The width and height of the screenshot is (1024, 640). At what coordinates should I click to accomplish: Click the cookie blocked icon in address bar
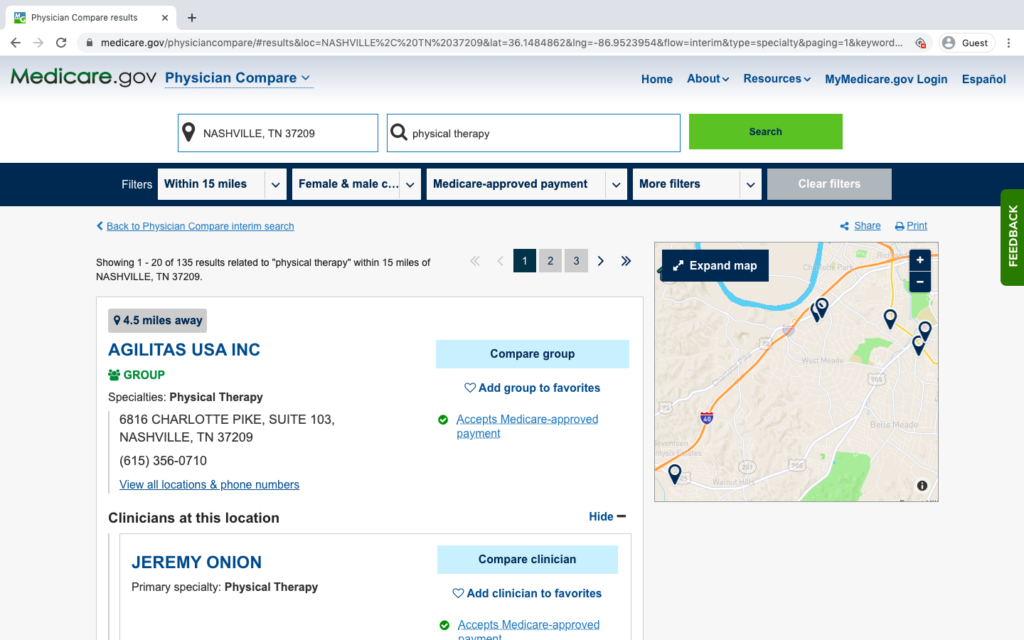[920, 42]
